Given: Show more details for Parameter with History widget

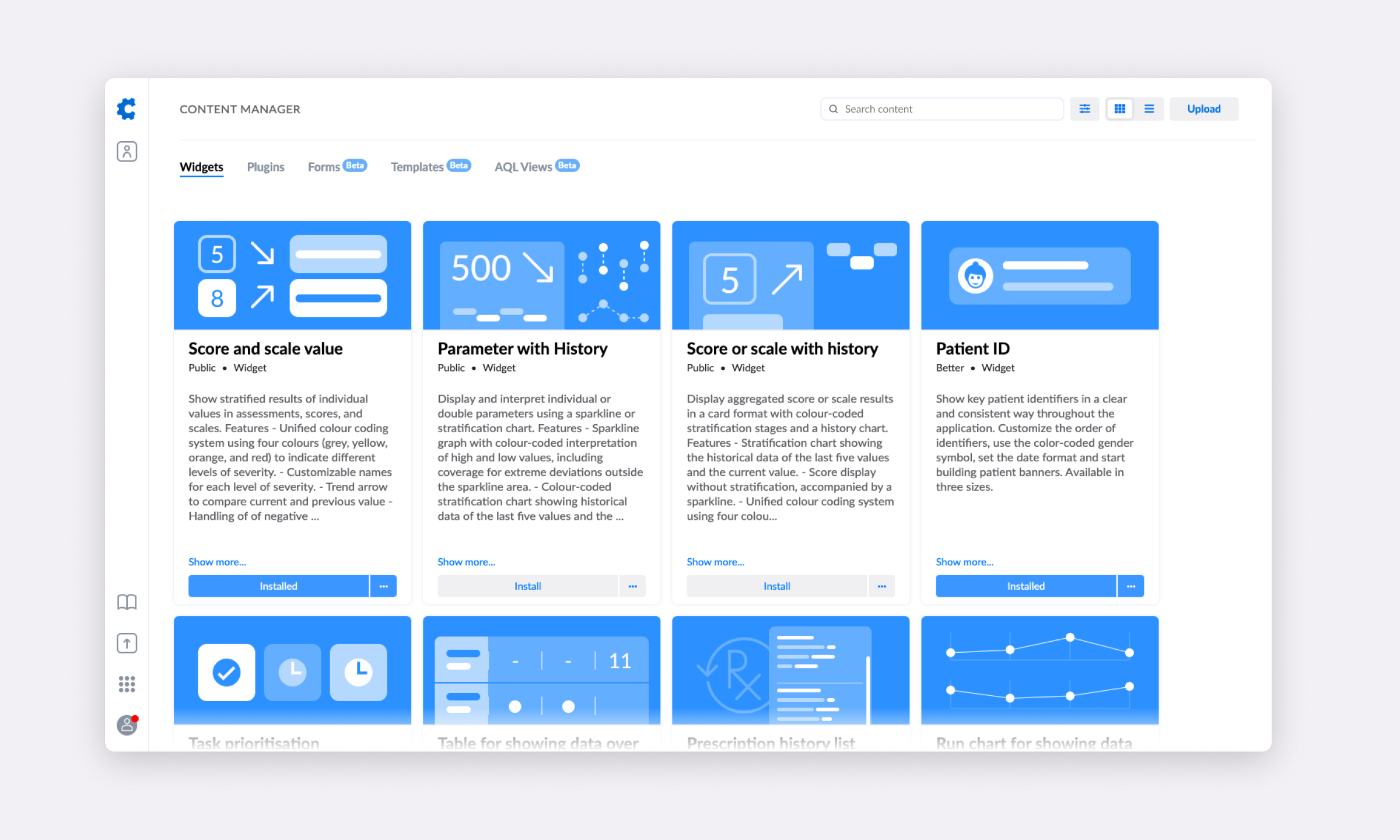Looking at the screenshot, I should coord(466,561).
